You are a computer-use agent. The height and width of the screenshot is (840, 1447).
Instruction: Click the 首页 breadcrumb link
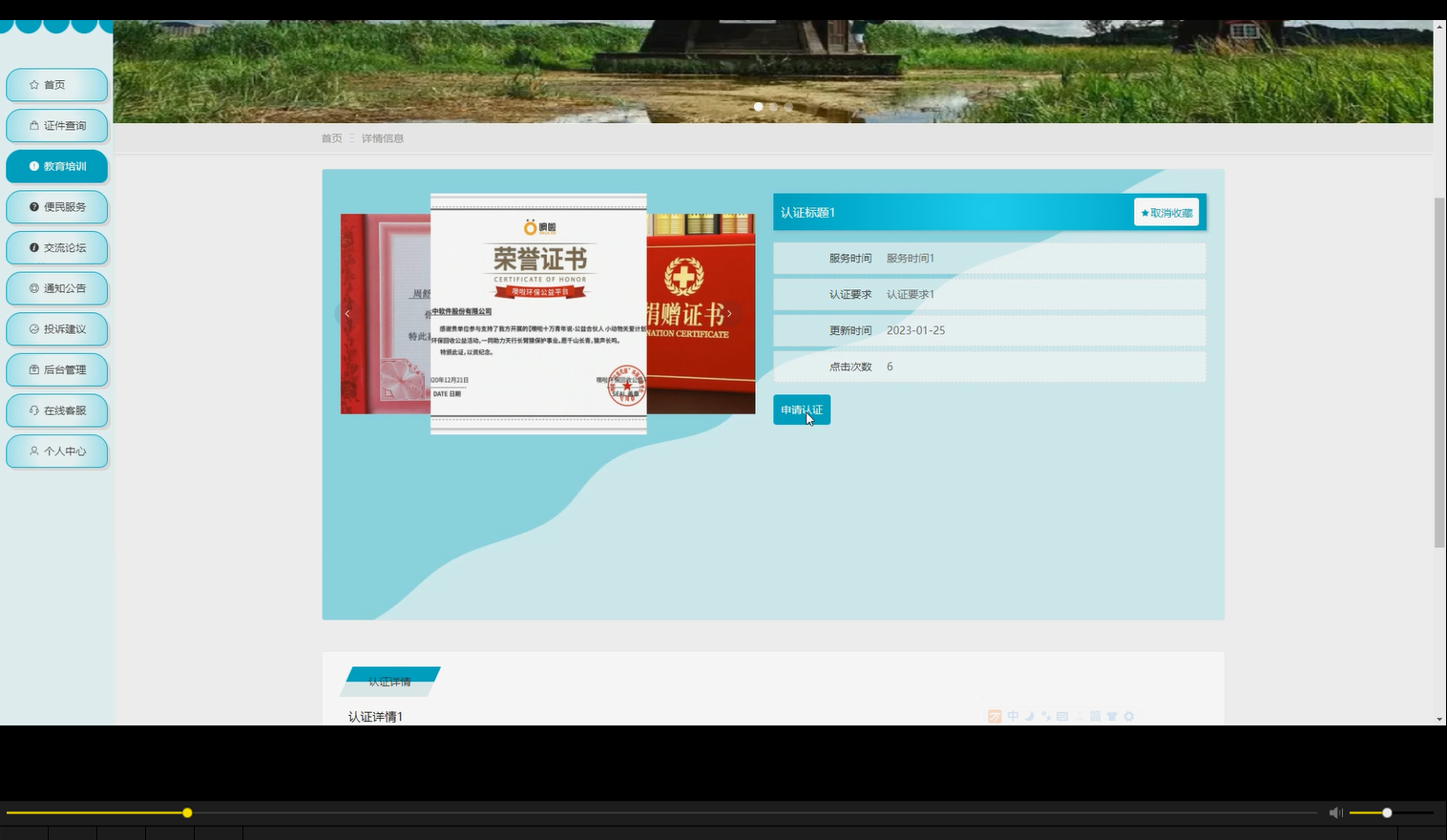click(331, 138)
